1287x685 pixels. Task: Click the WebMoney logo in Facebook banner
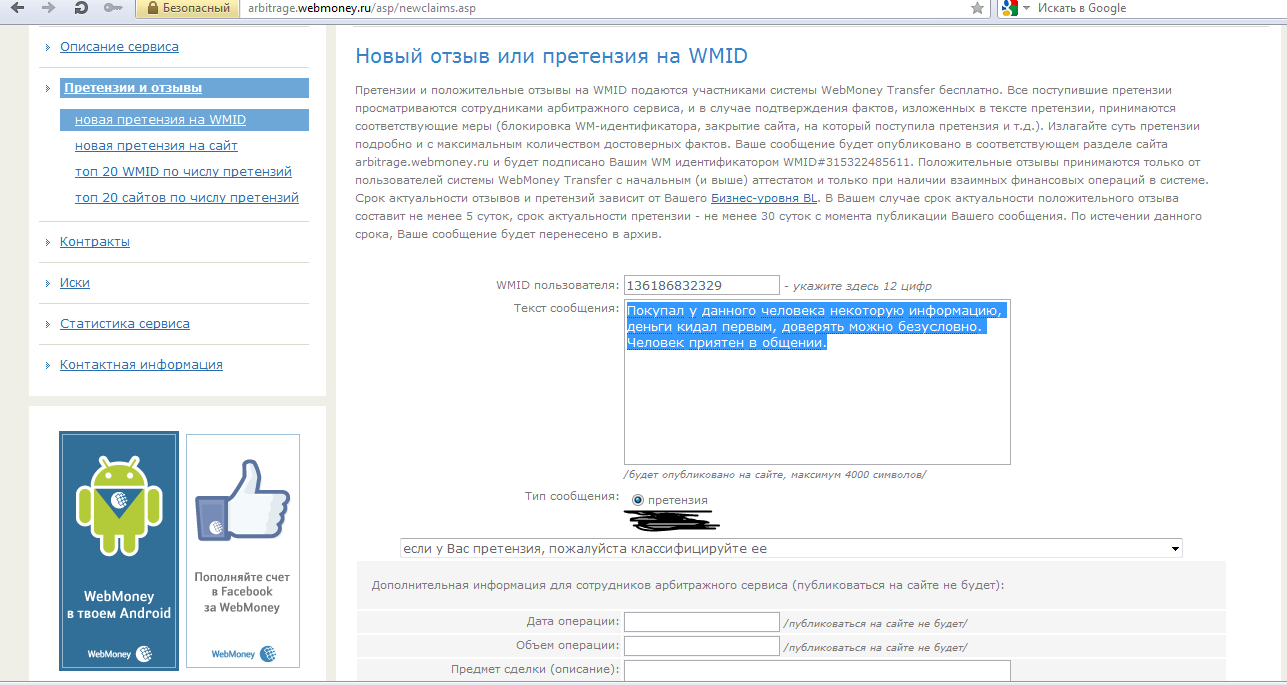(x=243, y=654)
